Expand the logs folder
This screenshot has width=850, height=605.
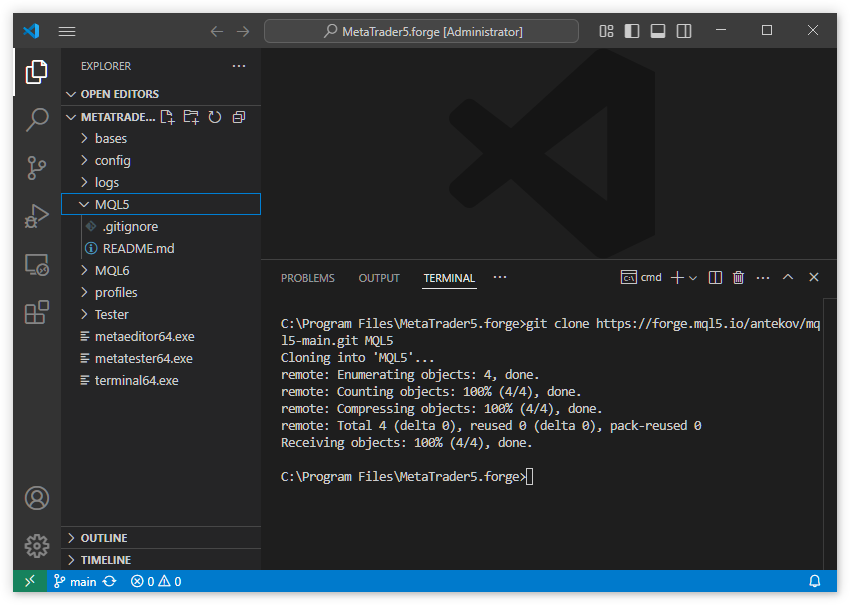click(161, 183)
